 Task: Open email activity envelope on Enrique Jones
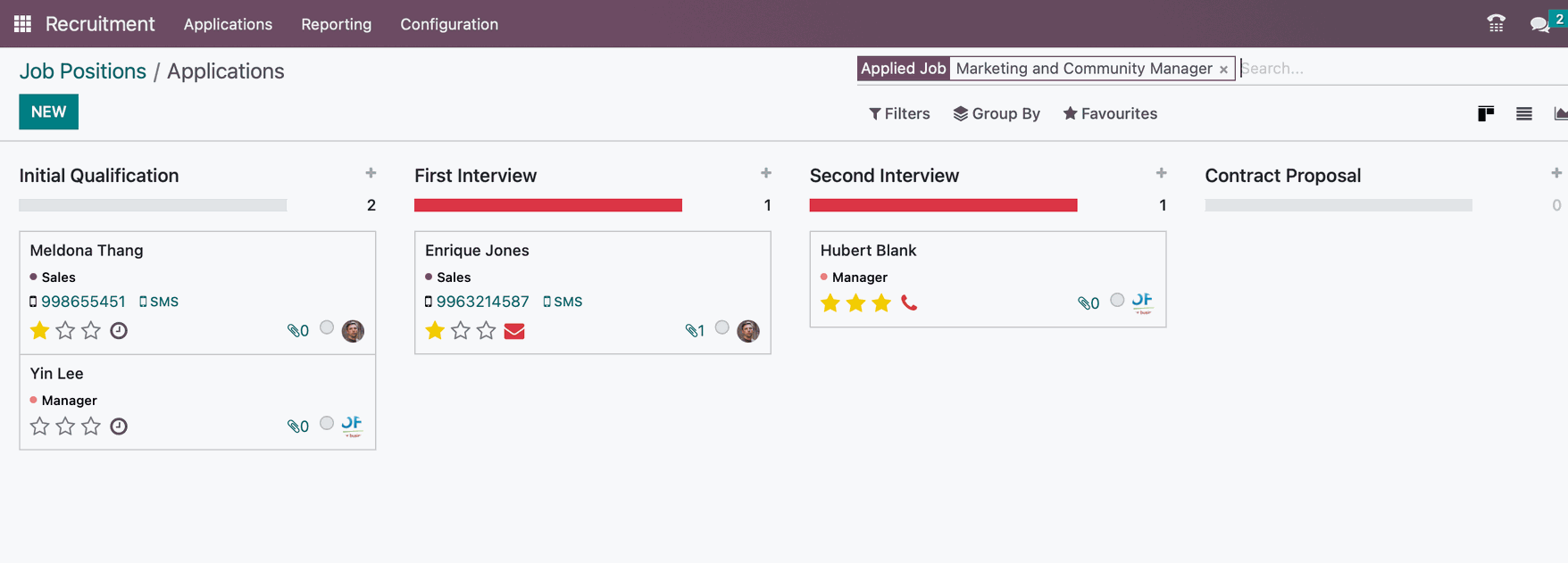click(x=514, y=331)
